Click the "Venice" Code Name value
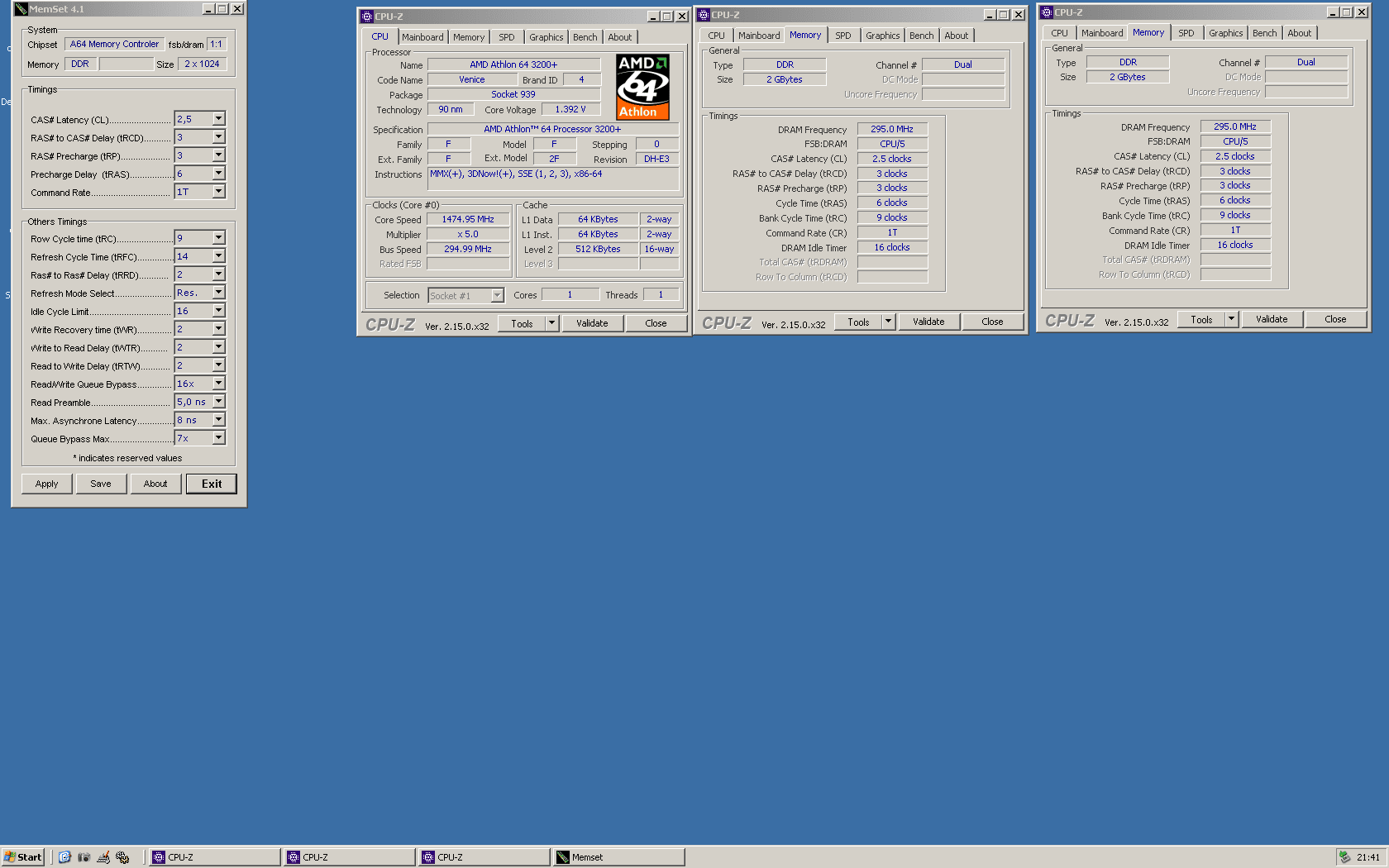Screen dimensions: 1389x868 click(472, 80)
